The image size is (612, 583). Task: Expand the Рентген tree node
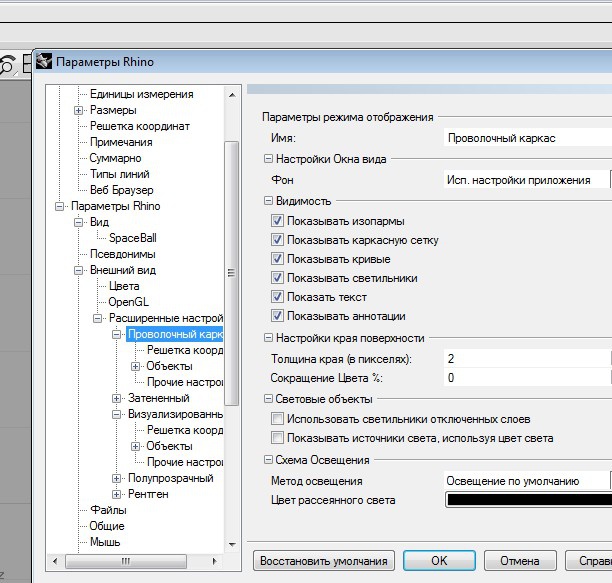(116, 494)
